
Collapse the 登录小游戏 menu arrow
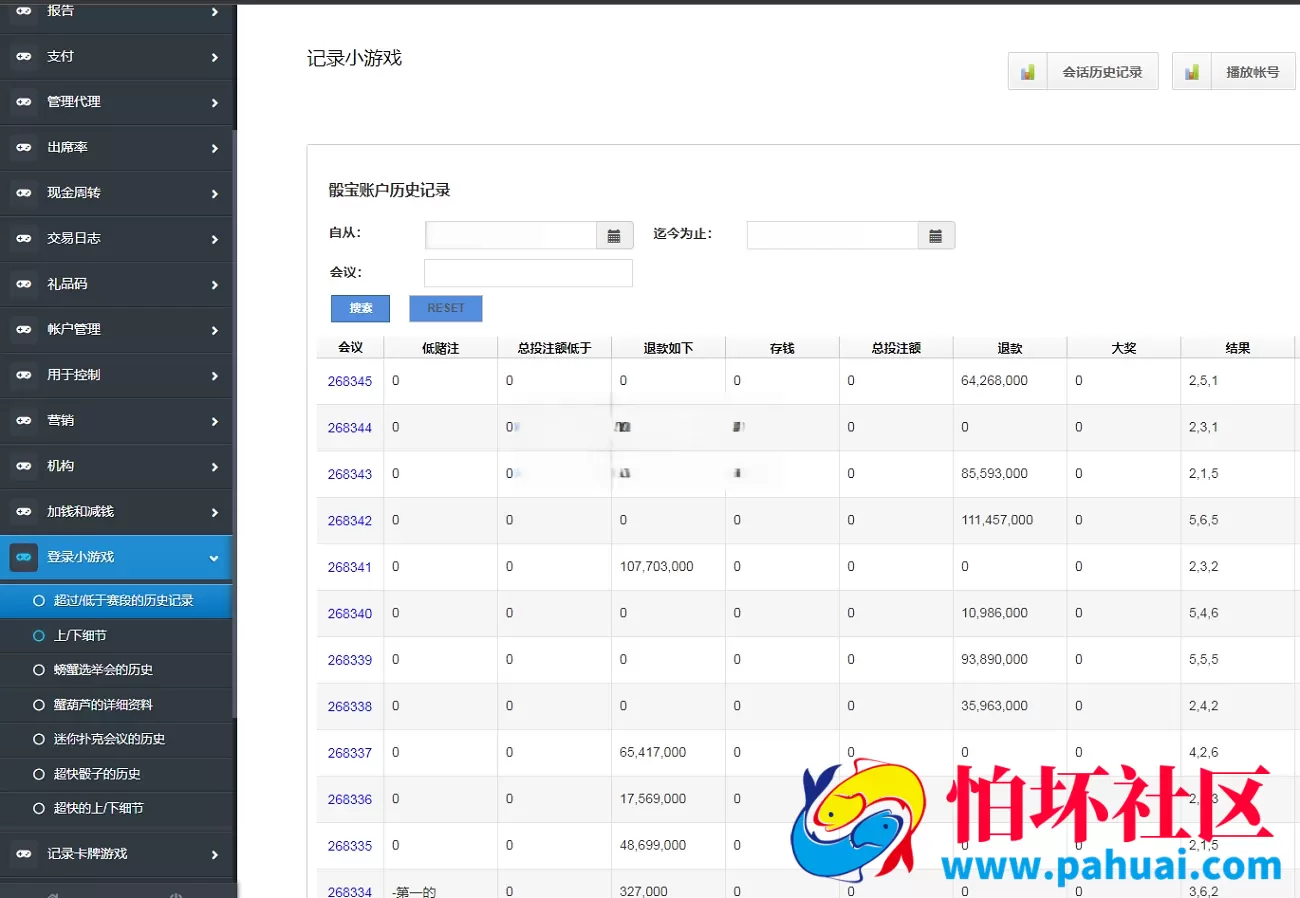point(214,559)
